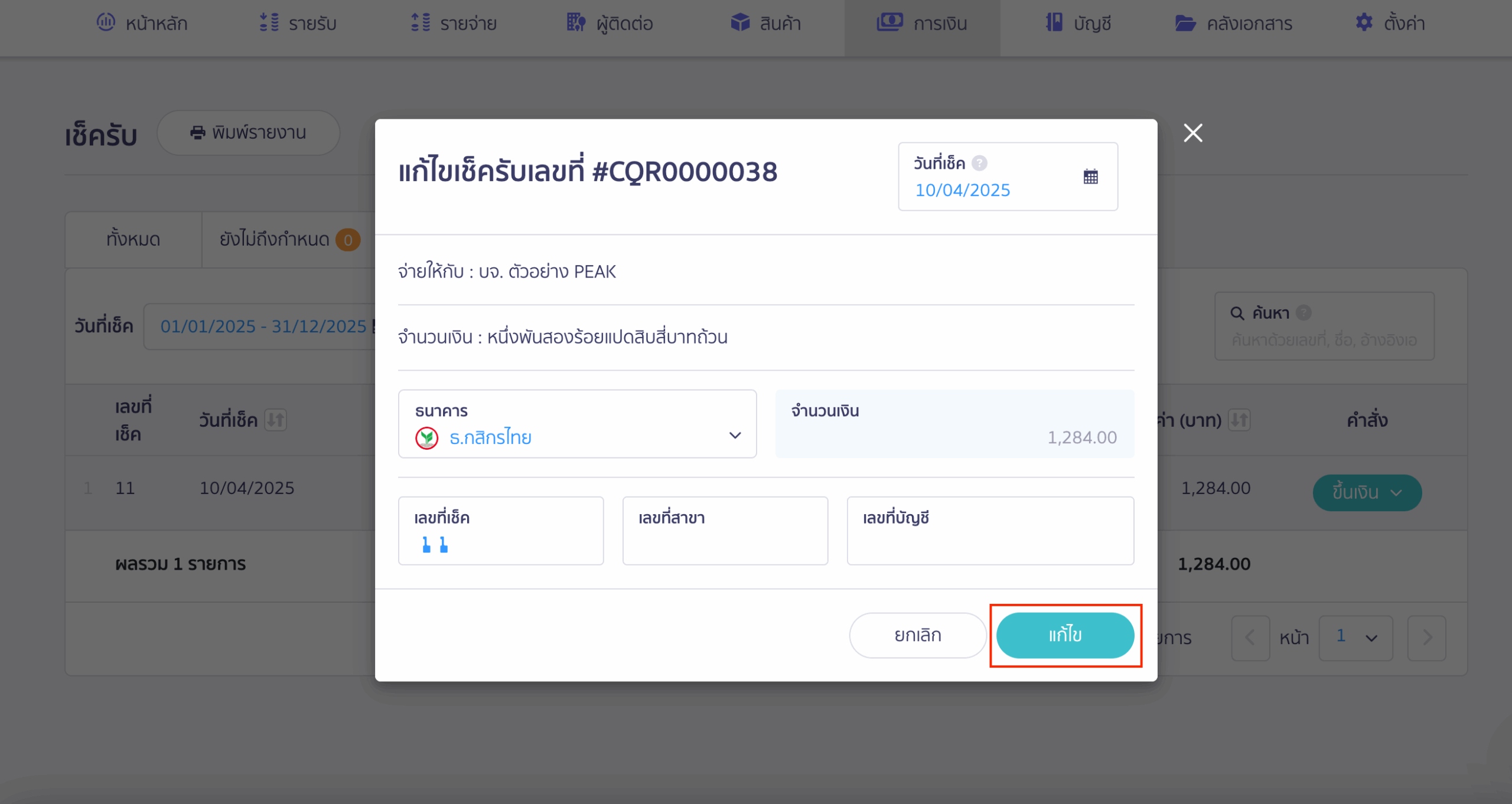The width and height of the screenshot is (1512, 804).
Task: Click the settings gear icon ตั้งค่า
Action: pos(1363,23)
